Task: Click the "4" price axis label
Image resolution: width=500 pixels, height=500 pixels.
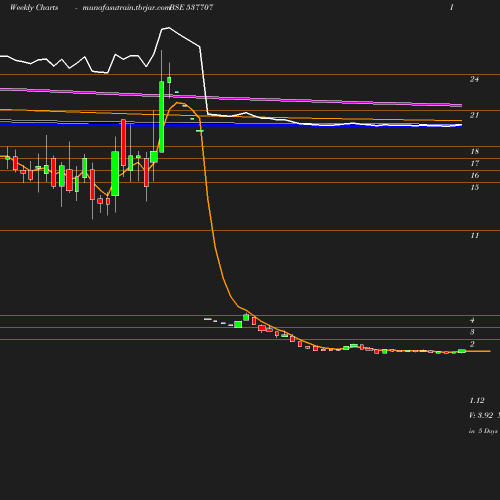Action: (472, 320)
